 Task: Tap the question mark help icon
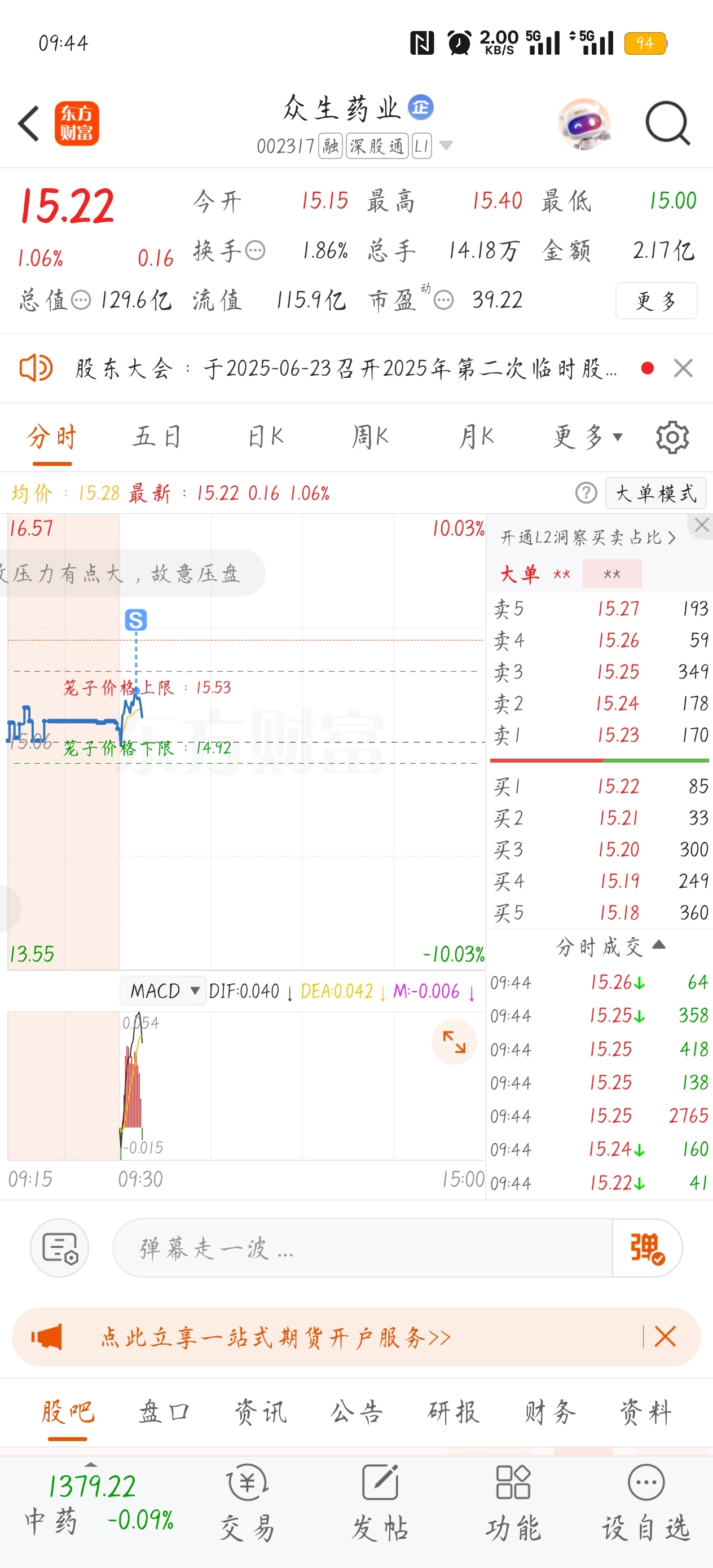(x=586, y=492)
